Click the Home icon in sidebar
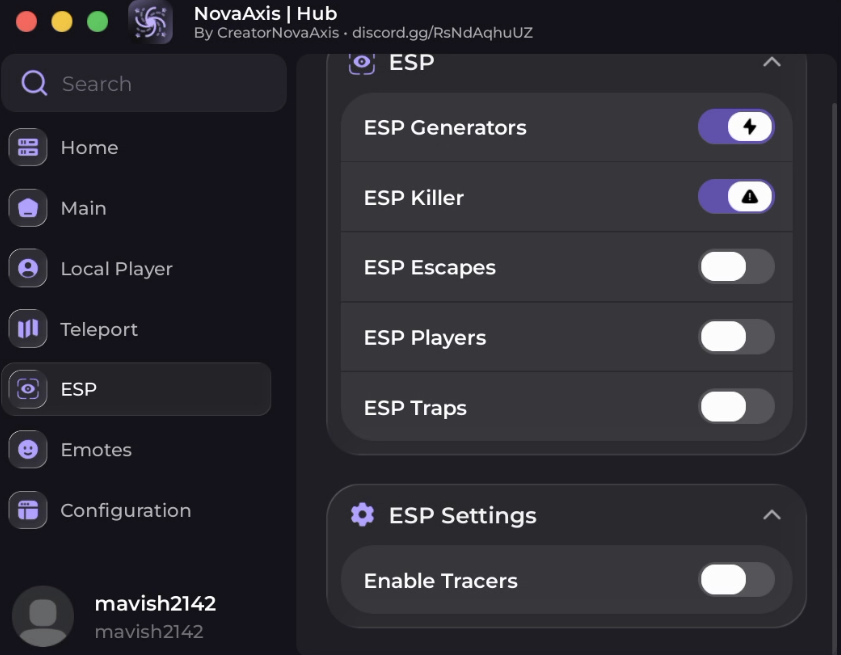Image resolution: width=841 pixels, height=655 pixels. 28,147
